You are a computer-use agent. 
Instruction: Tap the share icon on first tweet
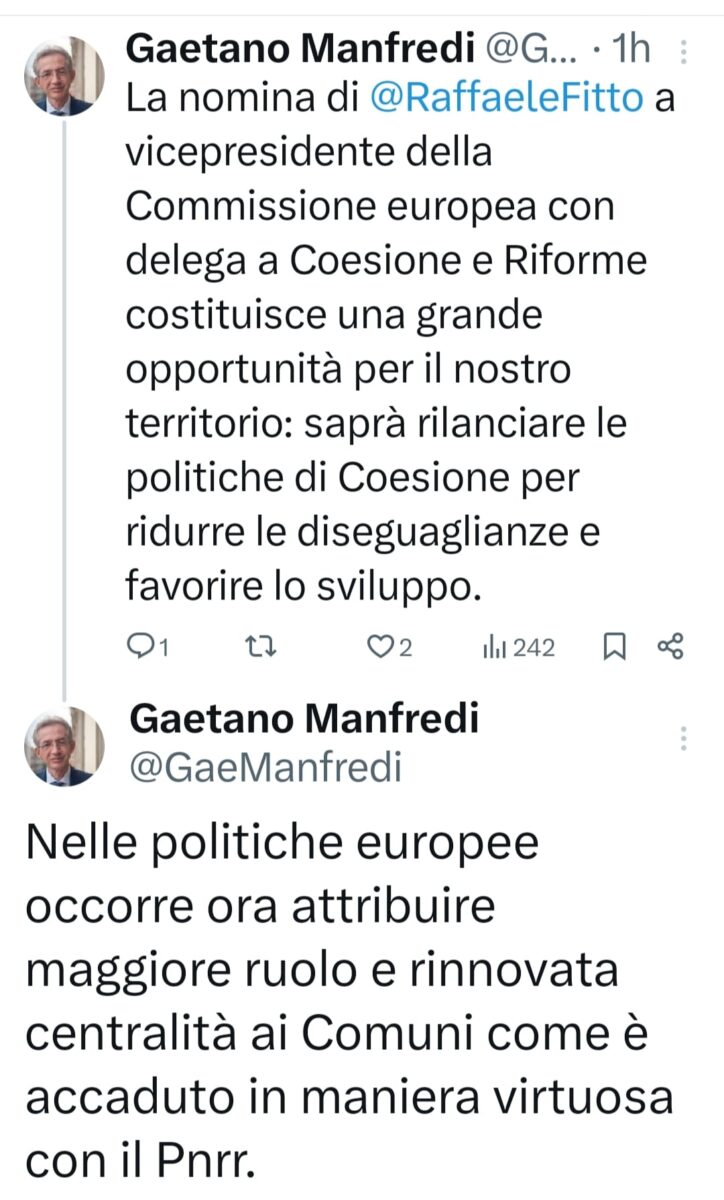(x=670, y=648)
